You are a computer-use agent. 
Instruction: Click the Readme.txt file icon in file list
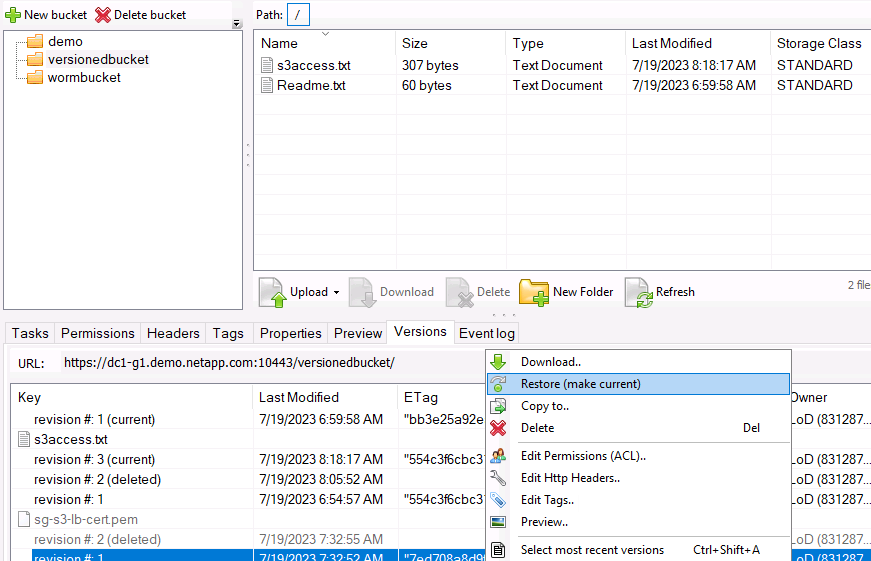[267, 86]
